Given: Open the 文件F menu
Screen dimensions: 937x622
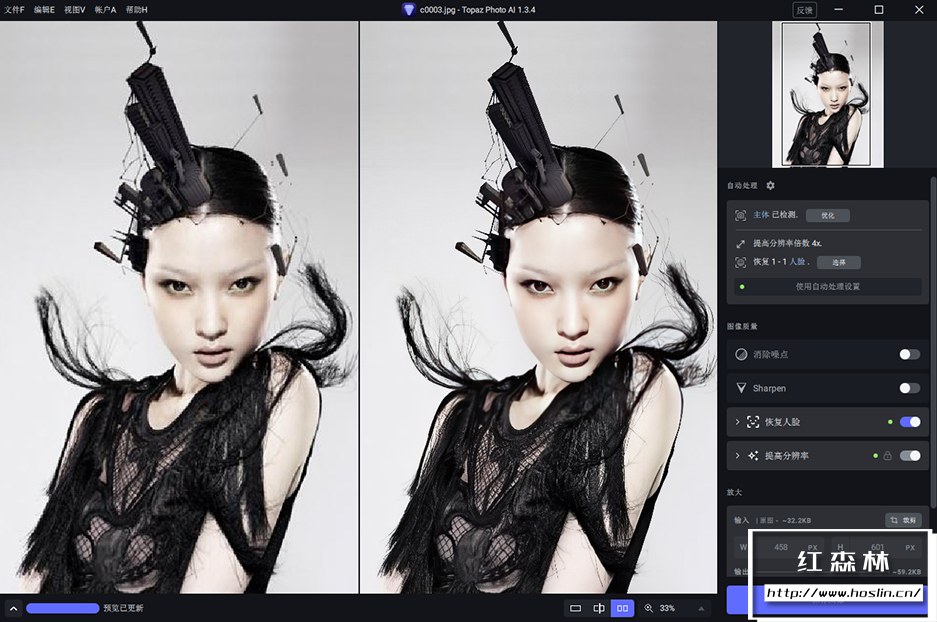Looking at the screenshot, I should tap(14, 10).
